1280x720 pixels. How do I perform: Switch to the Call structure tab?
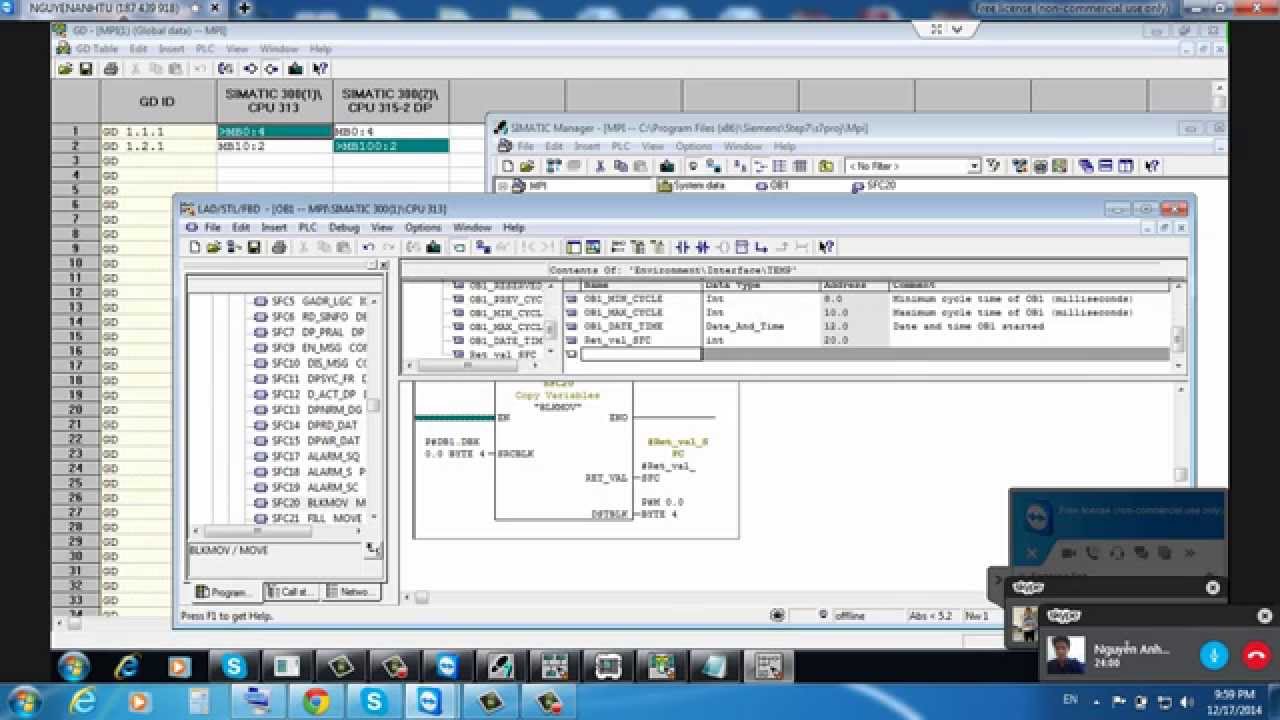coord(292,592)
